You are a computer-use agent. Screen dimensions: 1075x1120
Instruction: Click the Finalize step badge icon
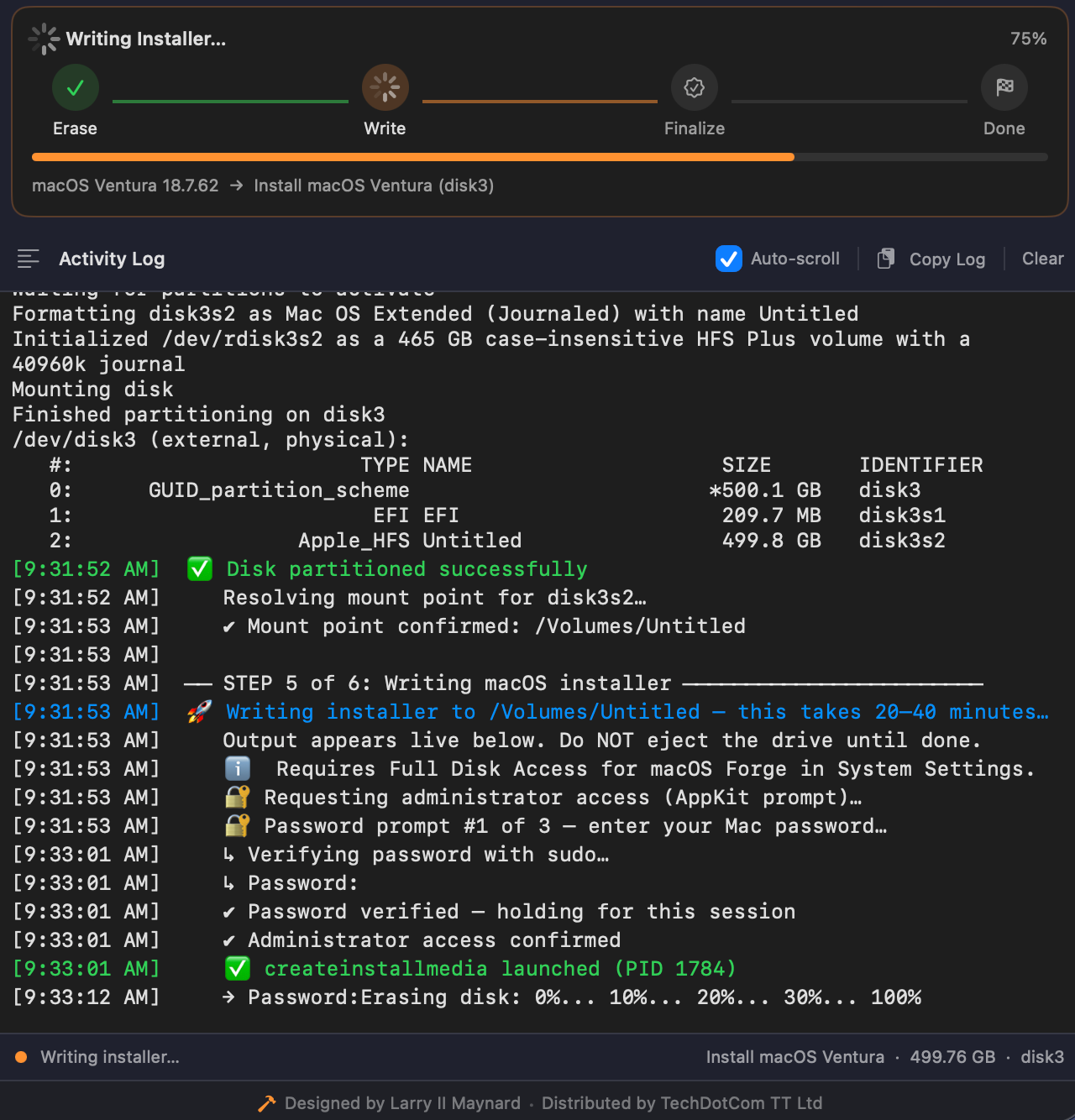pyautogui.click(x=695, y=87)
